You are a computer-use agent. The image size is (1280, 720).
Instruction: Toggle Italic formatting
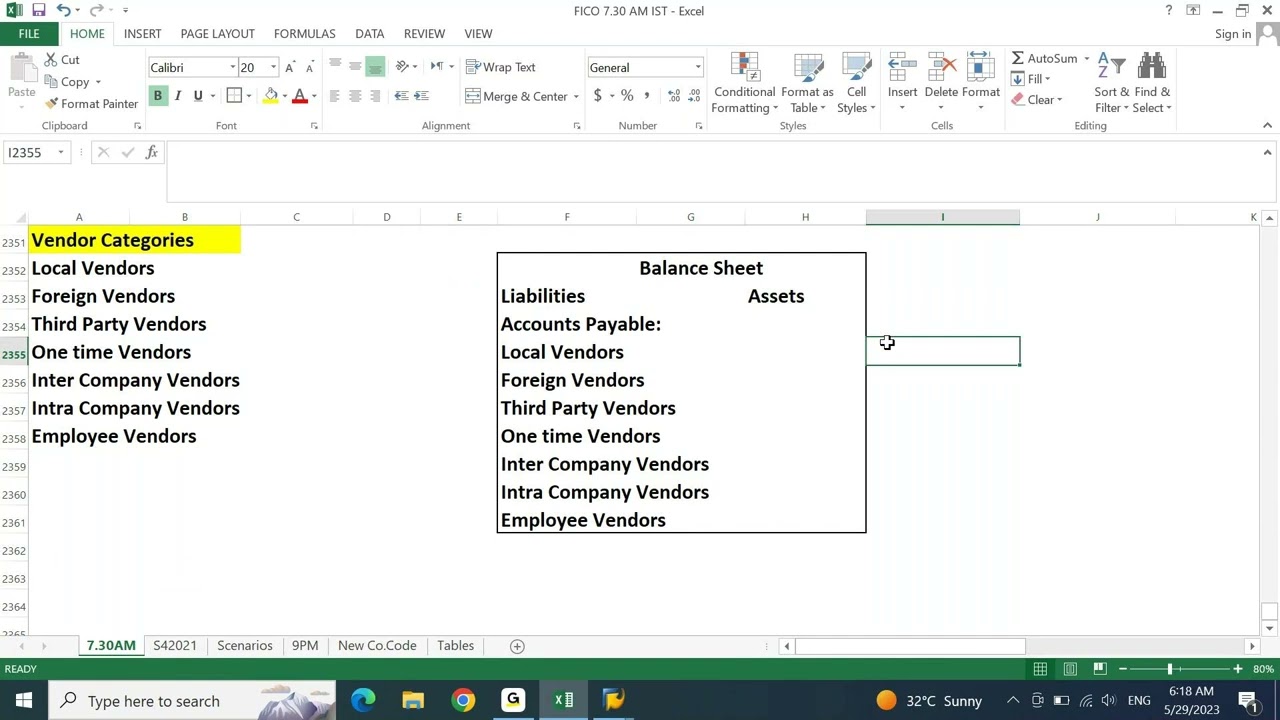177,96
